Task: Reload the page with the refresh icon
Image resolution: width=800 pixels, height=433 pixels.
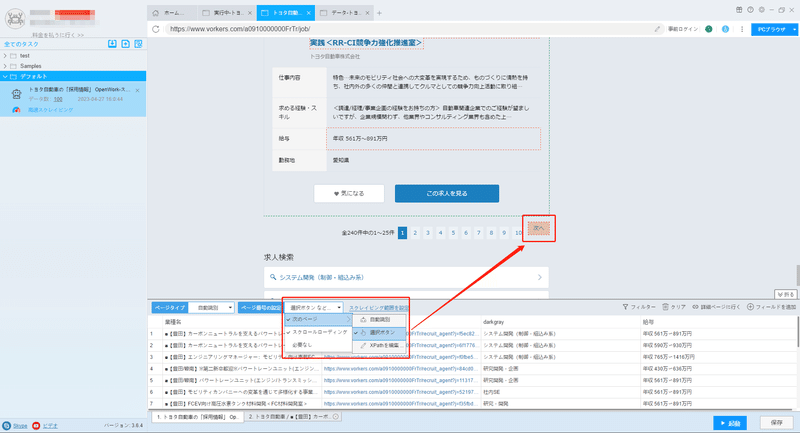Action: pos(156,29)
